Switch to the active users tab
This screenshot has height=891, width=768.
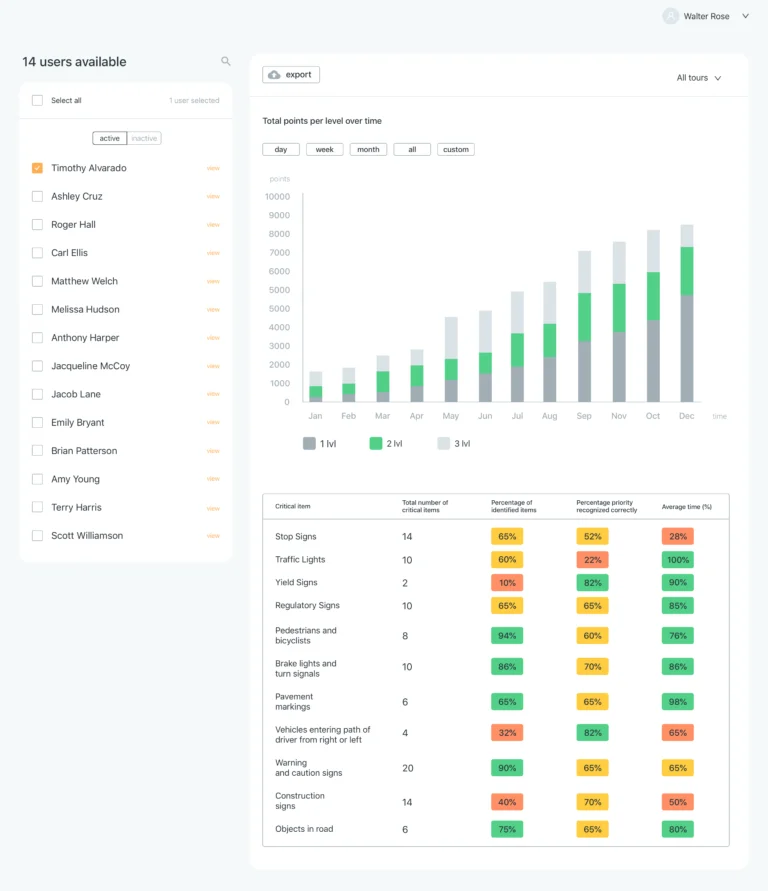coord(109,139)
